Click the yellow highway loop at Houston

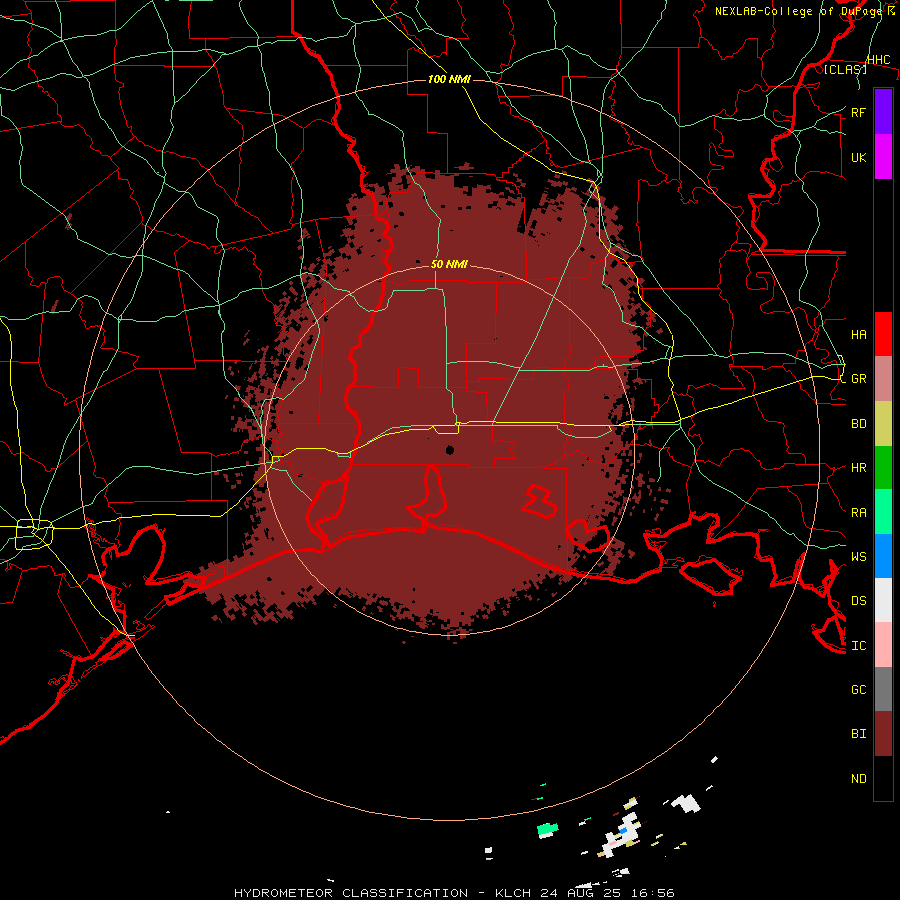[34, 534]
